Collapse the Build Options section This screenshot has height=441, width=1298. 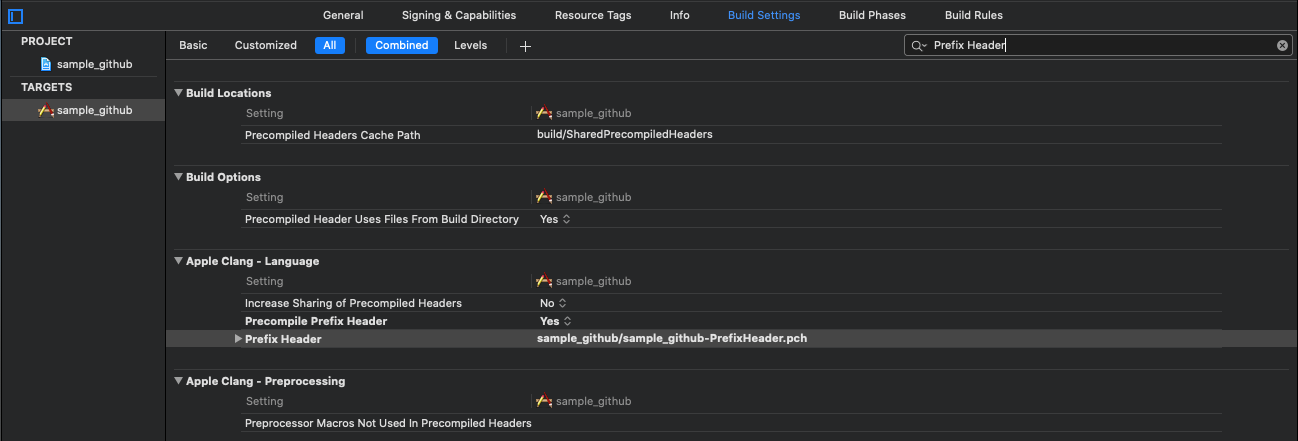coord(178,177)
